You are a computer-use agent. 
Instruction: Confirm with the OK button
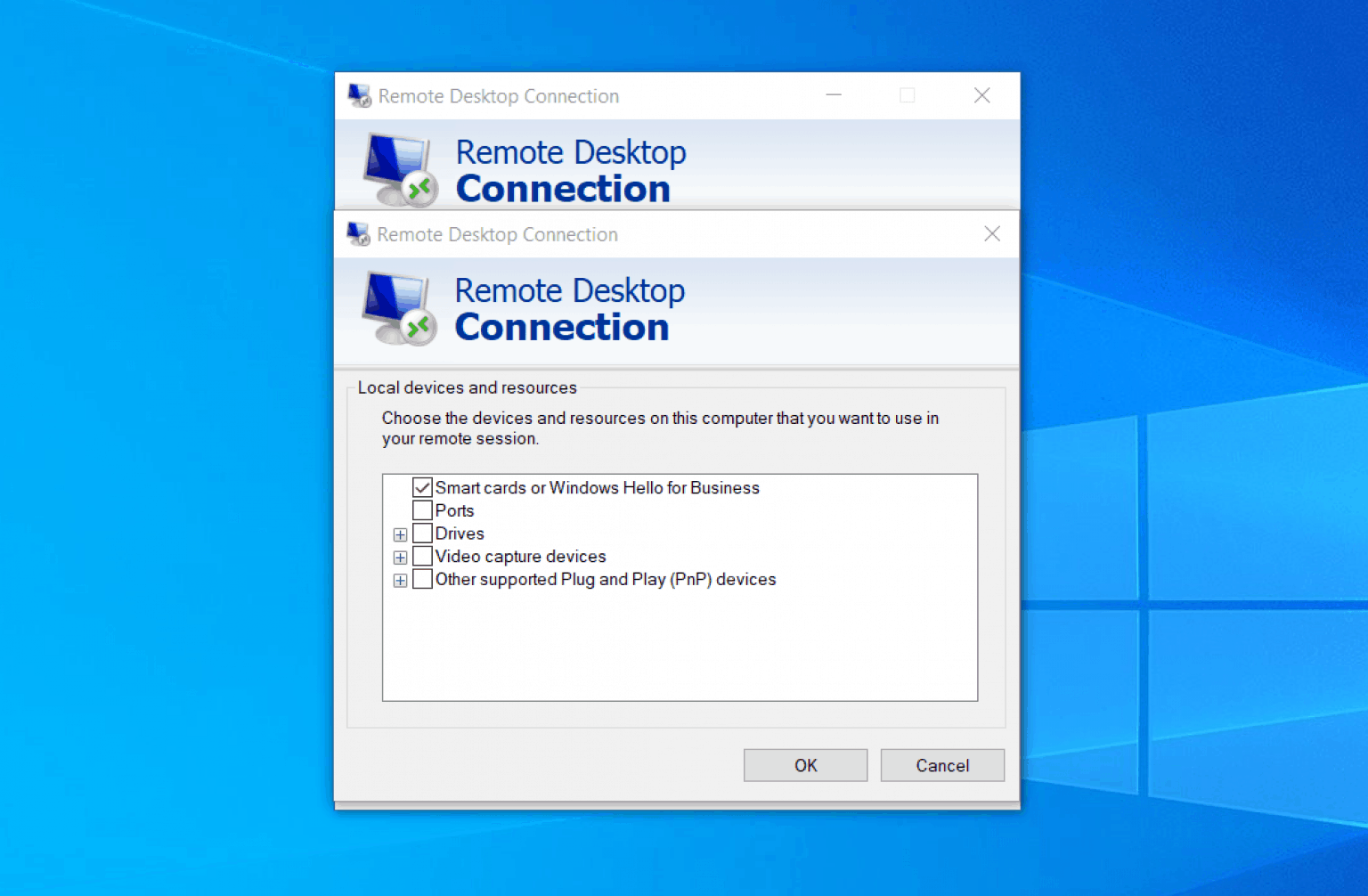(805, 765)
